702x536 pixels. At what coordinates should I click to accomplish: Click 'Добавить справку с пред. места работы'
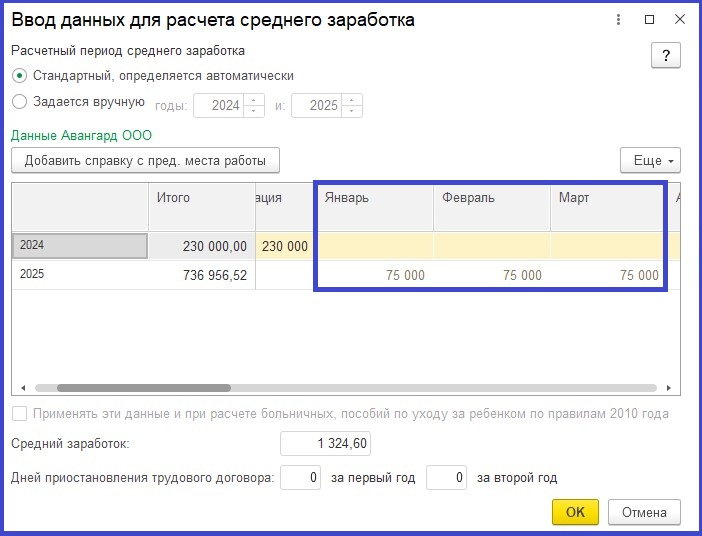pos(145,160)
